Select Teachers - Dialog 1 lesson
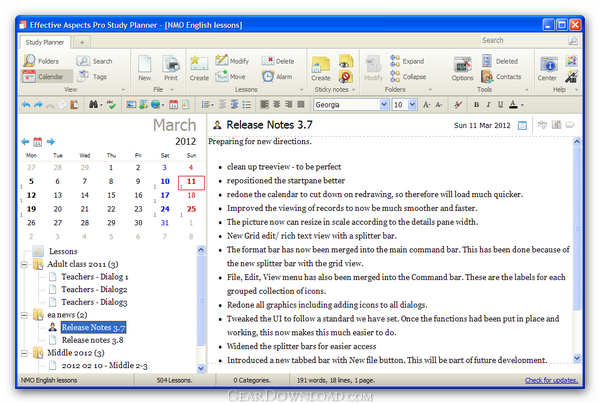The width and height of the screenshot is (600, 404). (95, 277)
